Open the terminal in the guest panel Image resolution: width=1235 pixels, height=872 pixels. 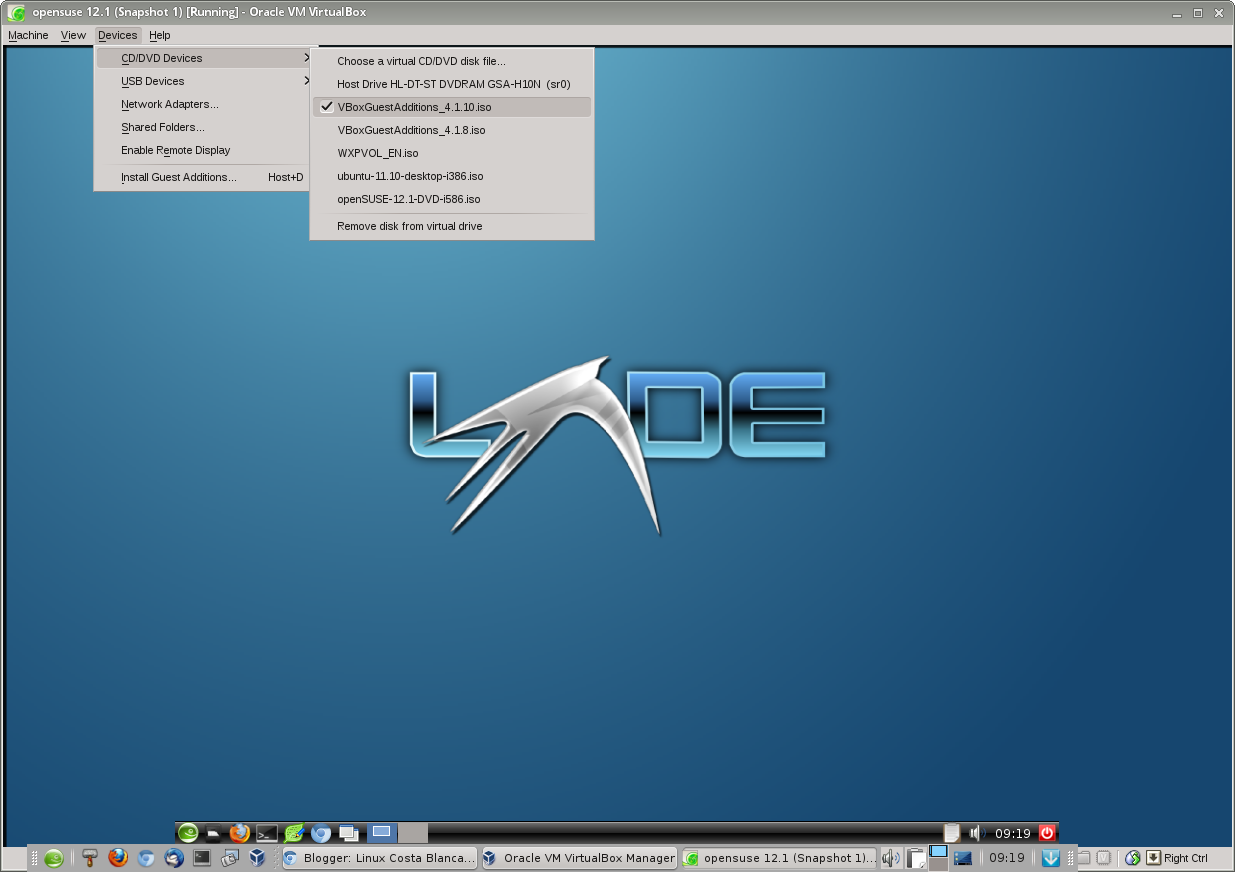[267, 833]
